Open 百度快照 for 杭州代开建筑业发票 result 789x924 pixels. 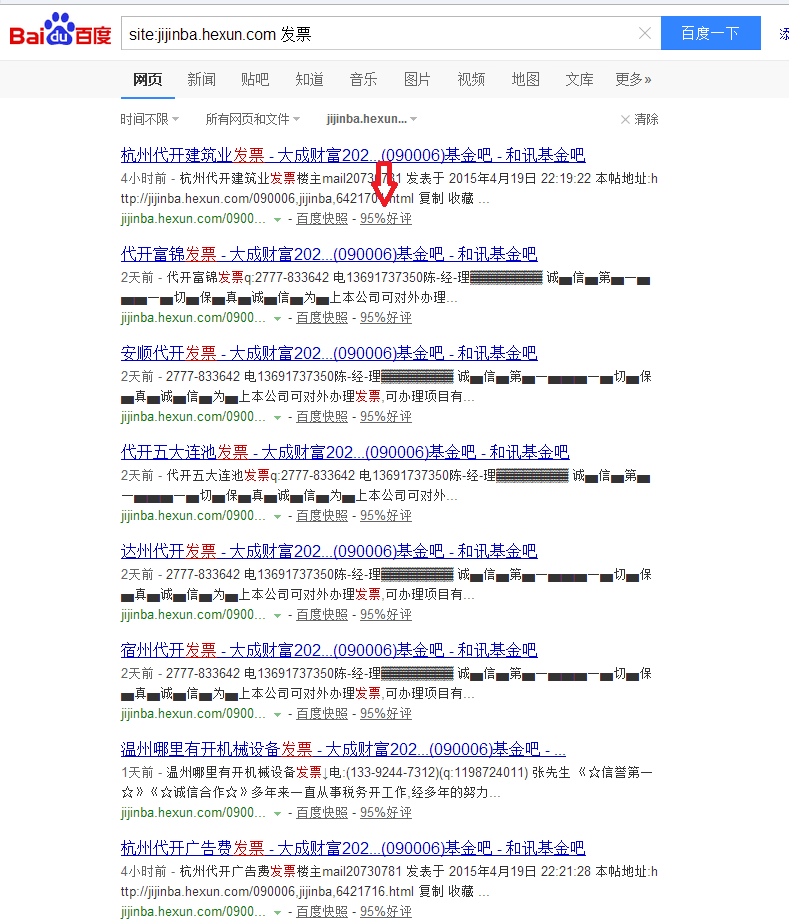point(322,219)
